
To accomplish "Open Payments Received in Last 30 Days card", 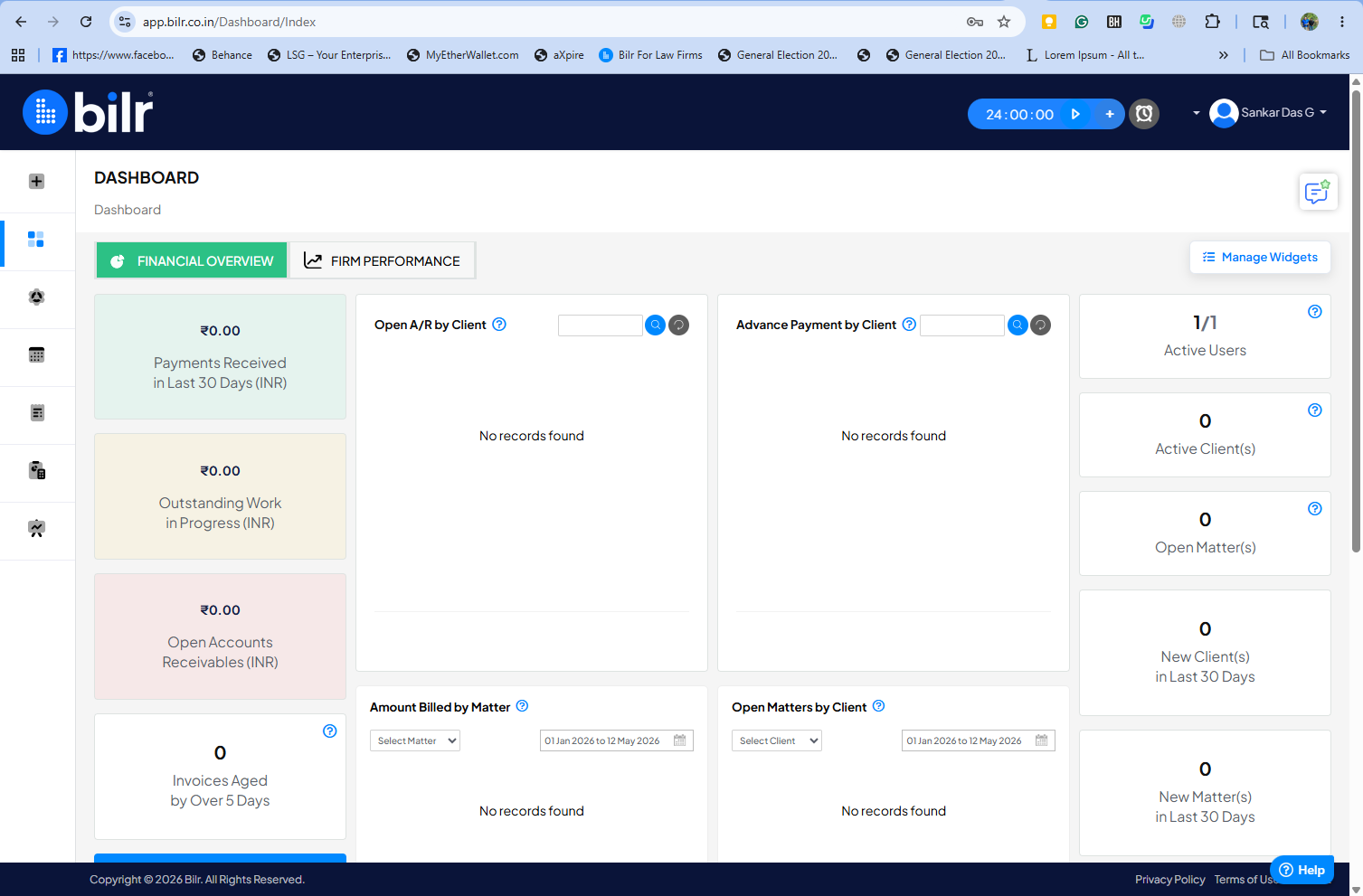I will (x=220, y=356).
